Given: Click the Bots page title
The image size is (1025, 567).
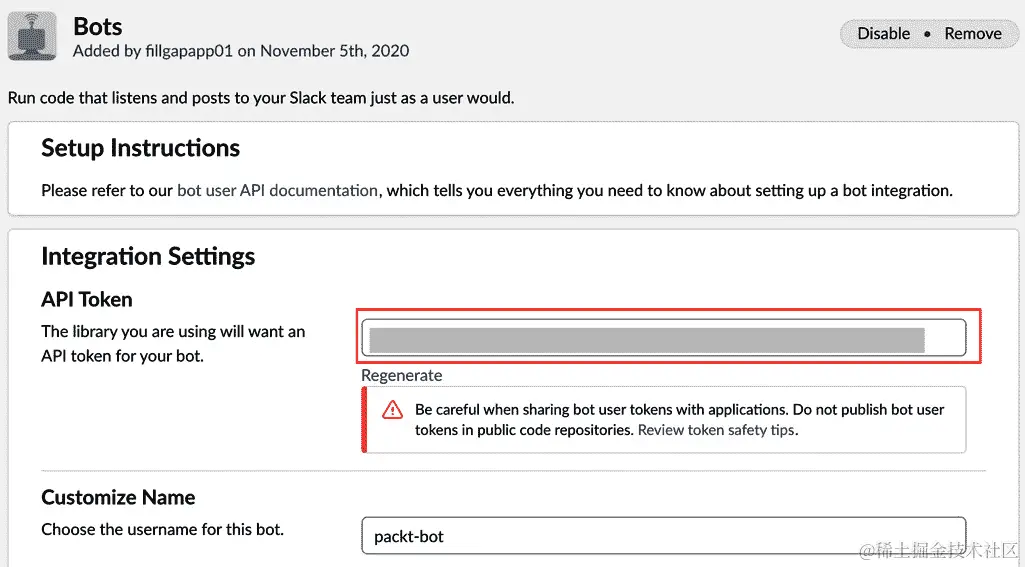Looking at the screenshot, I should pos(98,26).
